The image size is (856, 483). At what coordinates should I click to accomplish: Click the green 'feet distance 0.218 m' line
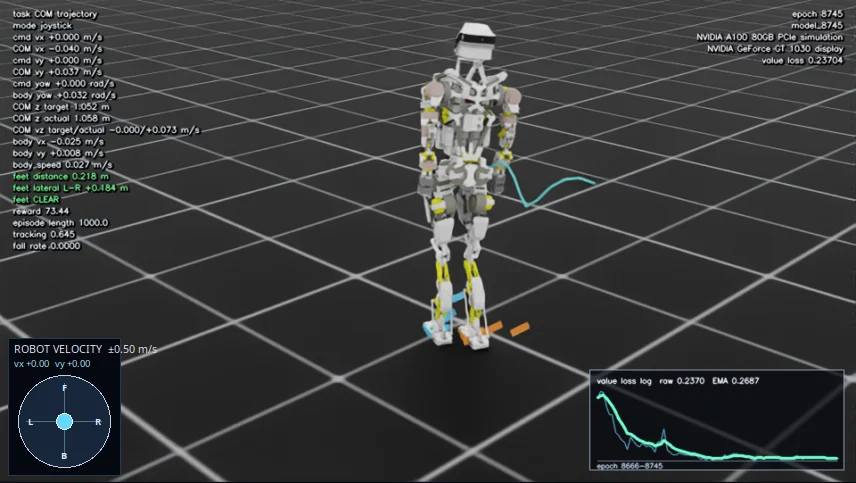point(61,176)
